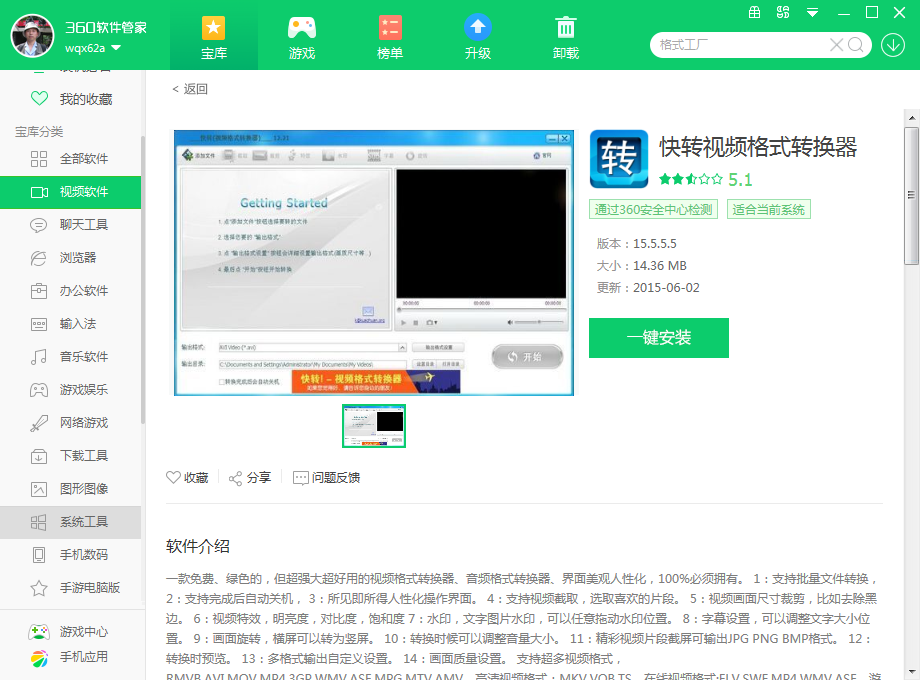This screenshot has height=680, width=920.
Task: Open the 卸载 uninstall tab
Action: (x=566, y=37)
